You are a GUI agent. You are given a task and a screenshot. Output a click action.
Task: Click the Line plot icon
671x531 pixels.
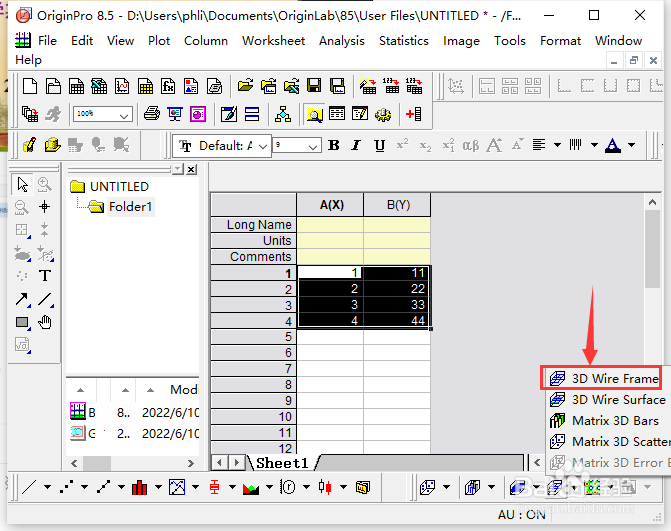click(x=29, y=487)
